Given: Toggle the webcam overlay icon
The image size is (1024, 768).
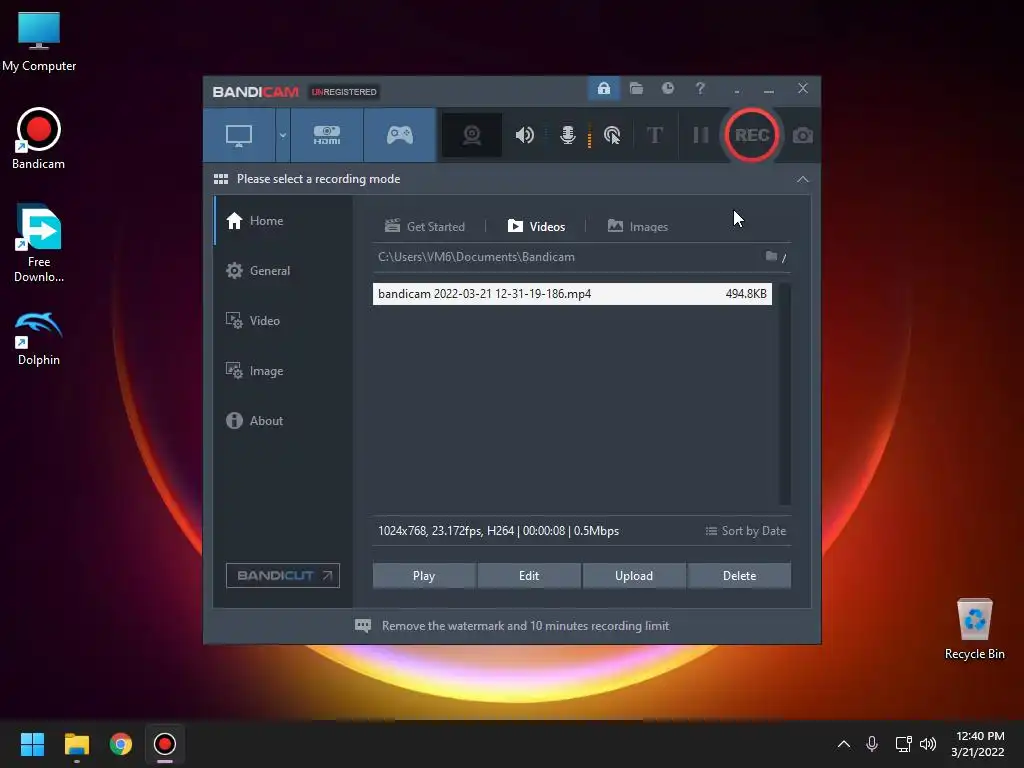Looking at the screenshot, I should point(472,135).
